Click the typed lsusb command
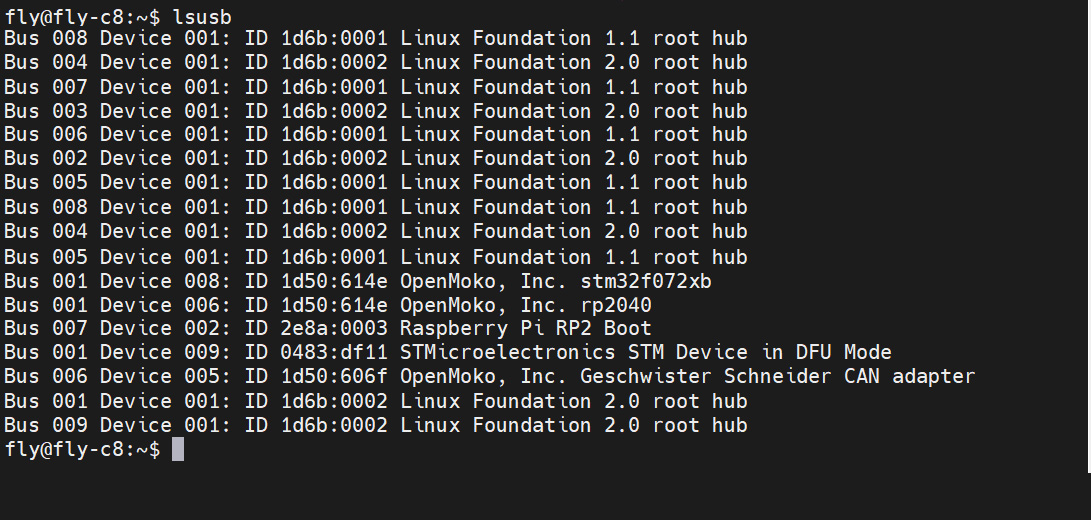The height and width of the screenshot is (520, 1091). [x=208, y=15]
